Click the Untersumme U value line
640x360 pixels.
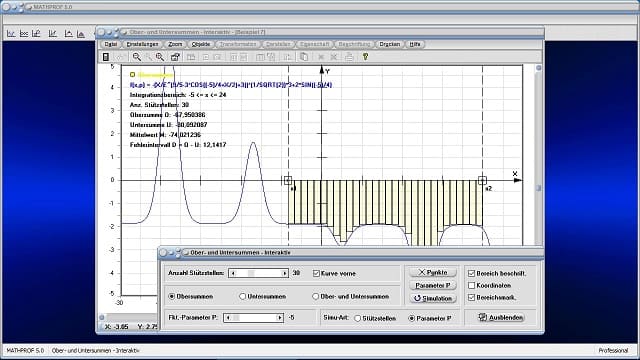(169, 124)
